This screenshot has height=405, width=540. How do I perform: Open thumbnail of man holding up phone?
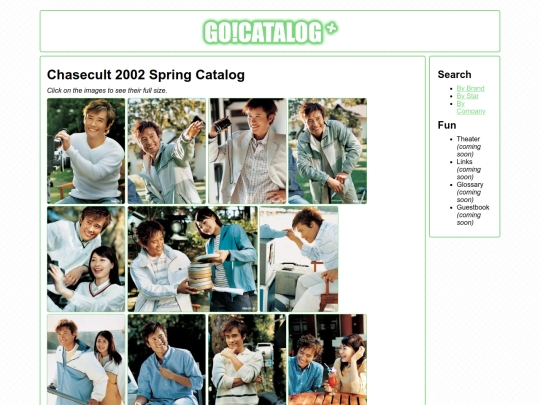pos(167,151)
